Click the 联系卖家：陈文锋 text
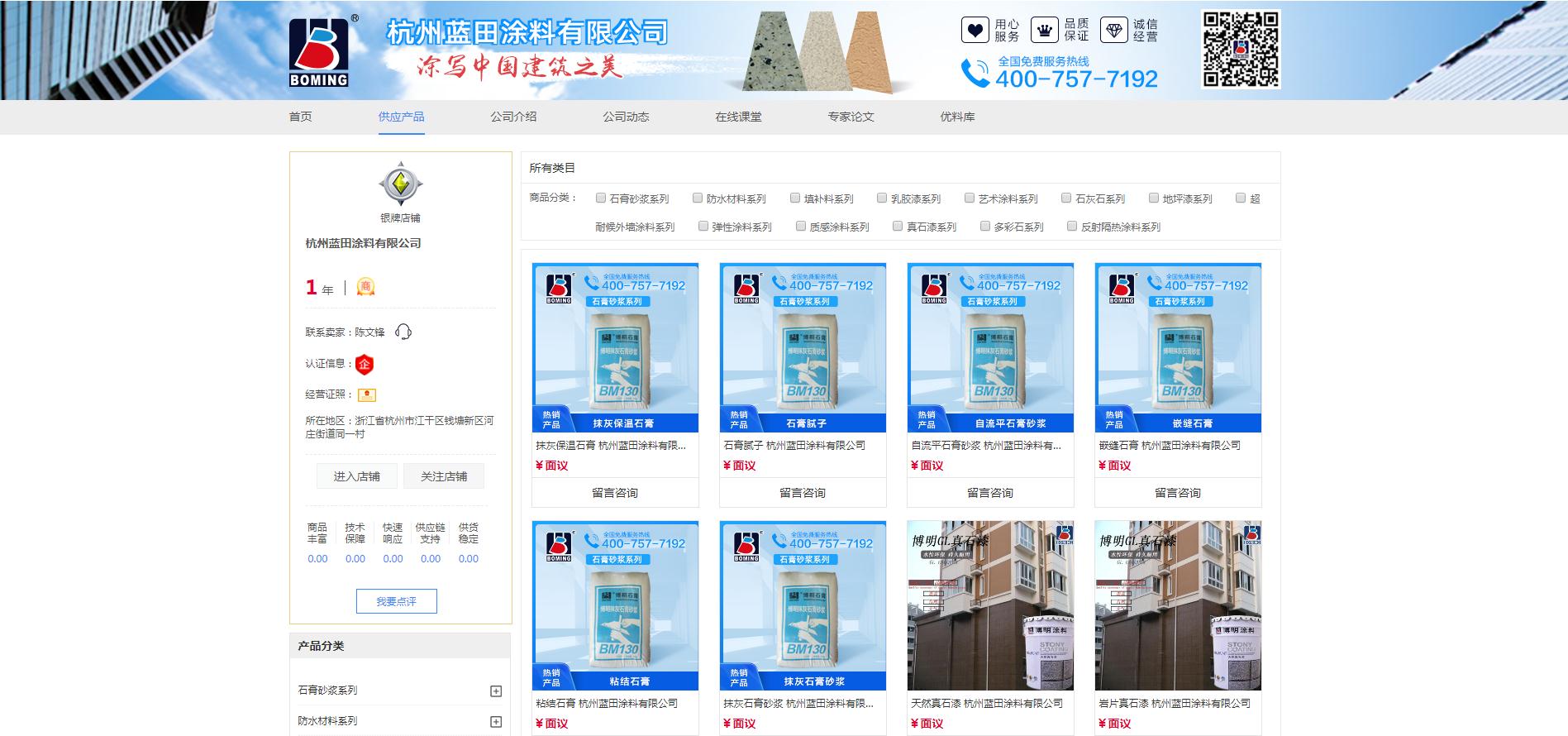This screenshot has height=736, width=1568. 345,332
